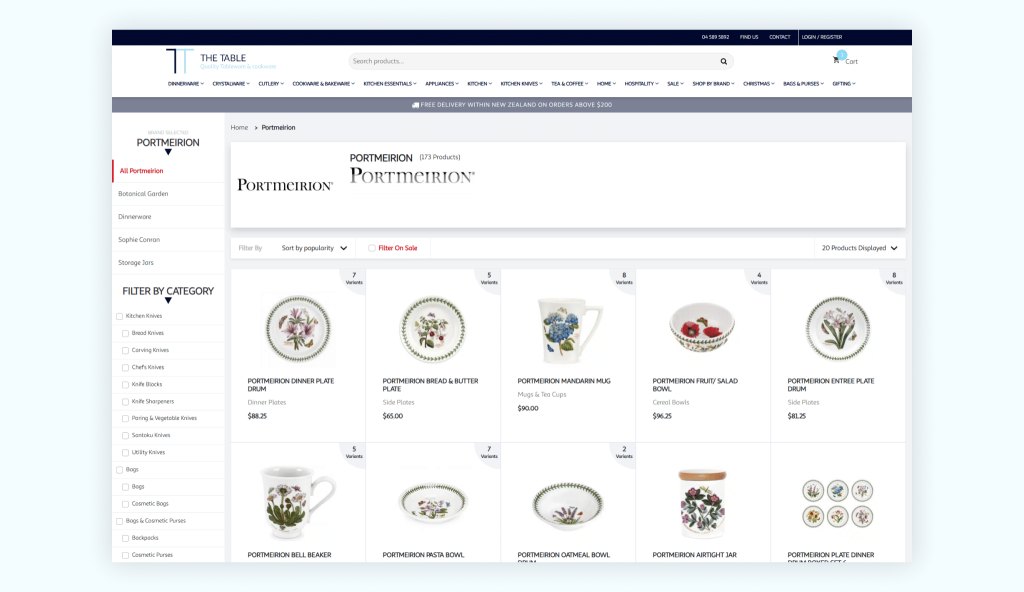The image size is (1024, 592).
Task: Click the Find Us link
Action: coord(749,37)
